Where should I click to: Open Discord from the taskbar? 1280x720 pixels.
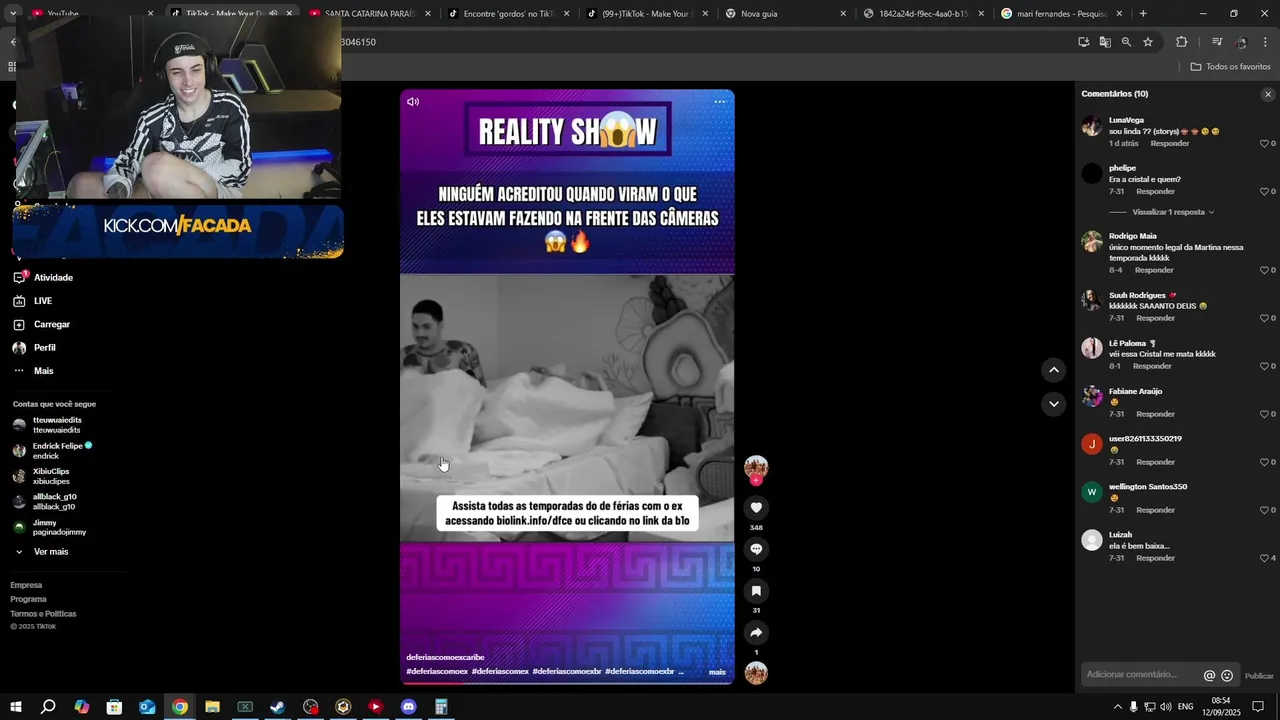[408, 707]
